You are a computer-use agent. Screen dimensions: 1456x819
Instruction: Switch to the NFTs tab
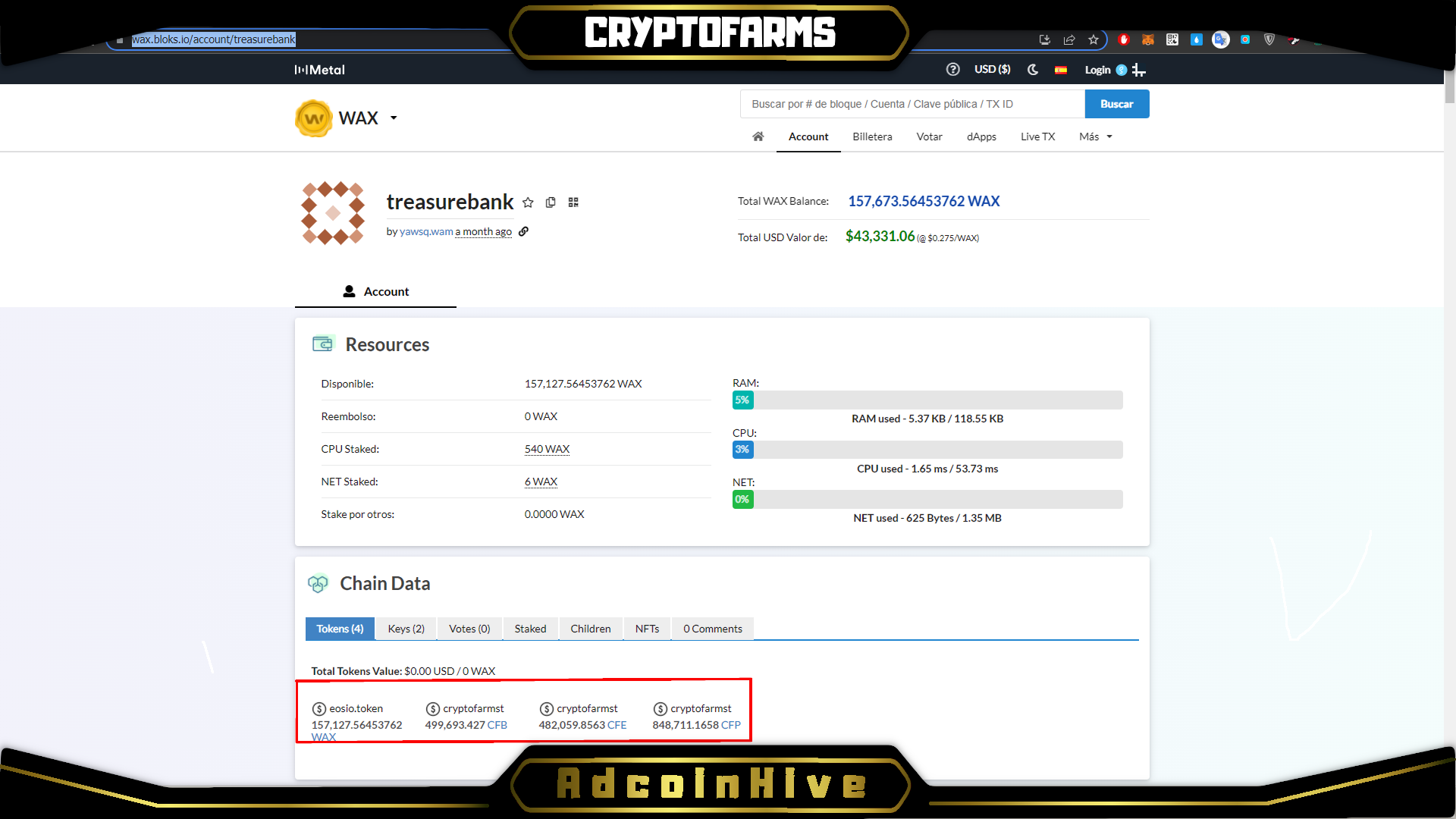(x=647, y=629)
